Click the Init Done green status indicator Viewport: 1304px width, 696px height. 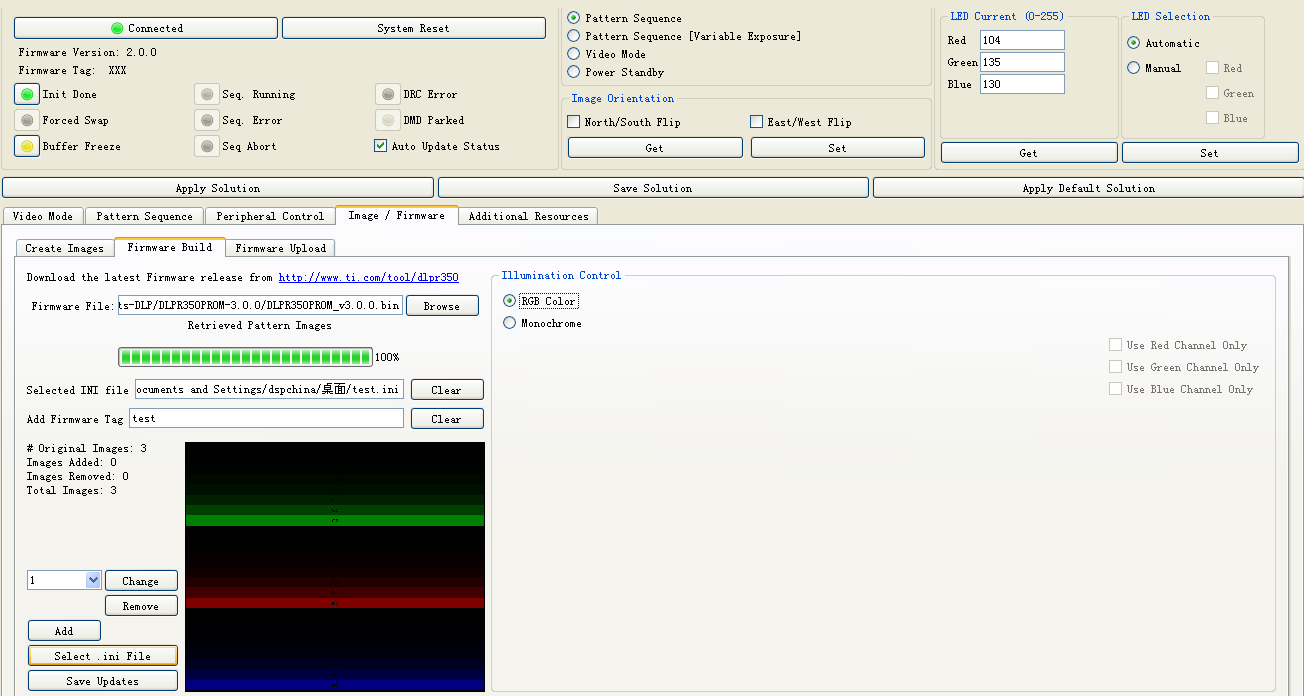pos(27,94)
